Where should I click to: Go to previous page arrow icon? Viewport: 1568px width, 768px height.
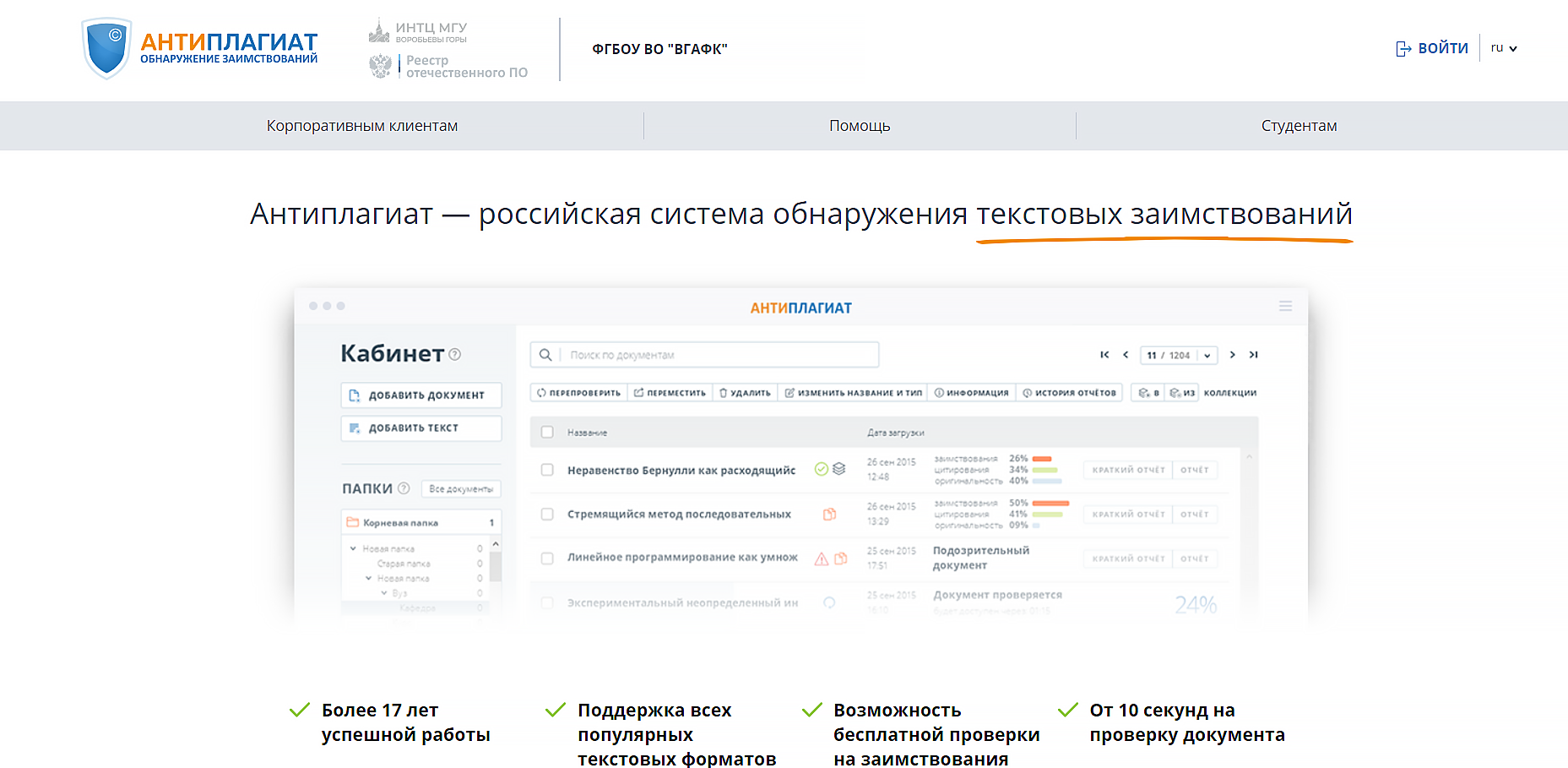tap(1126, 355)
